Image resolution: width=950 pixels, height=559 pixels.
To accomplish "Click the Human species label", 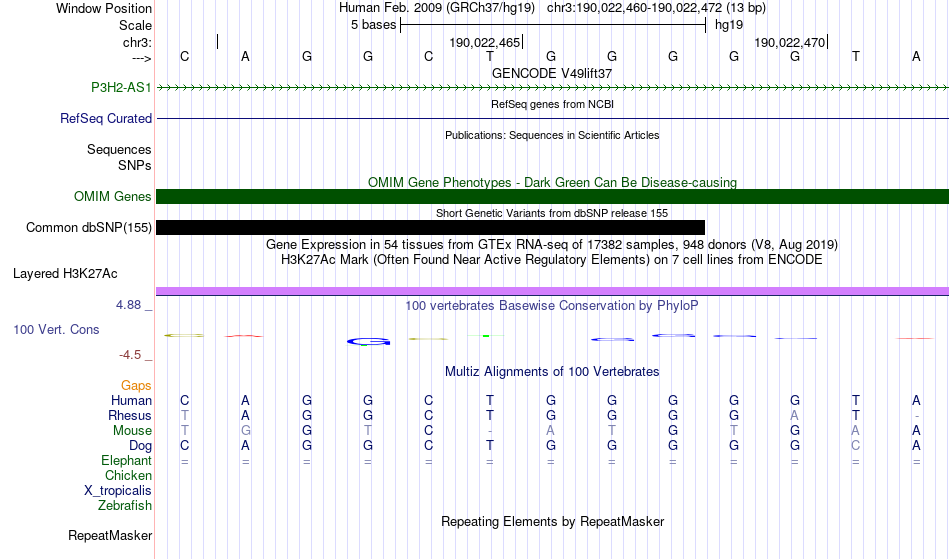I will click(131, 400).
